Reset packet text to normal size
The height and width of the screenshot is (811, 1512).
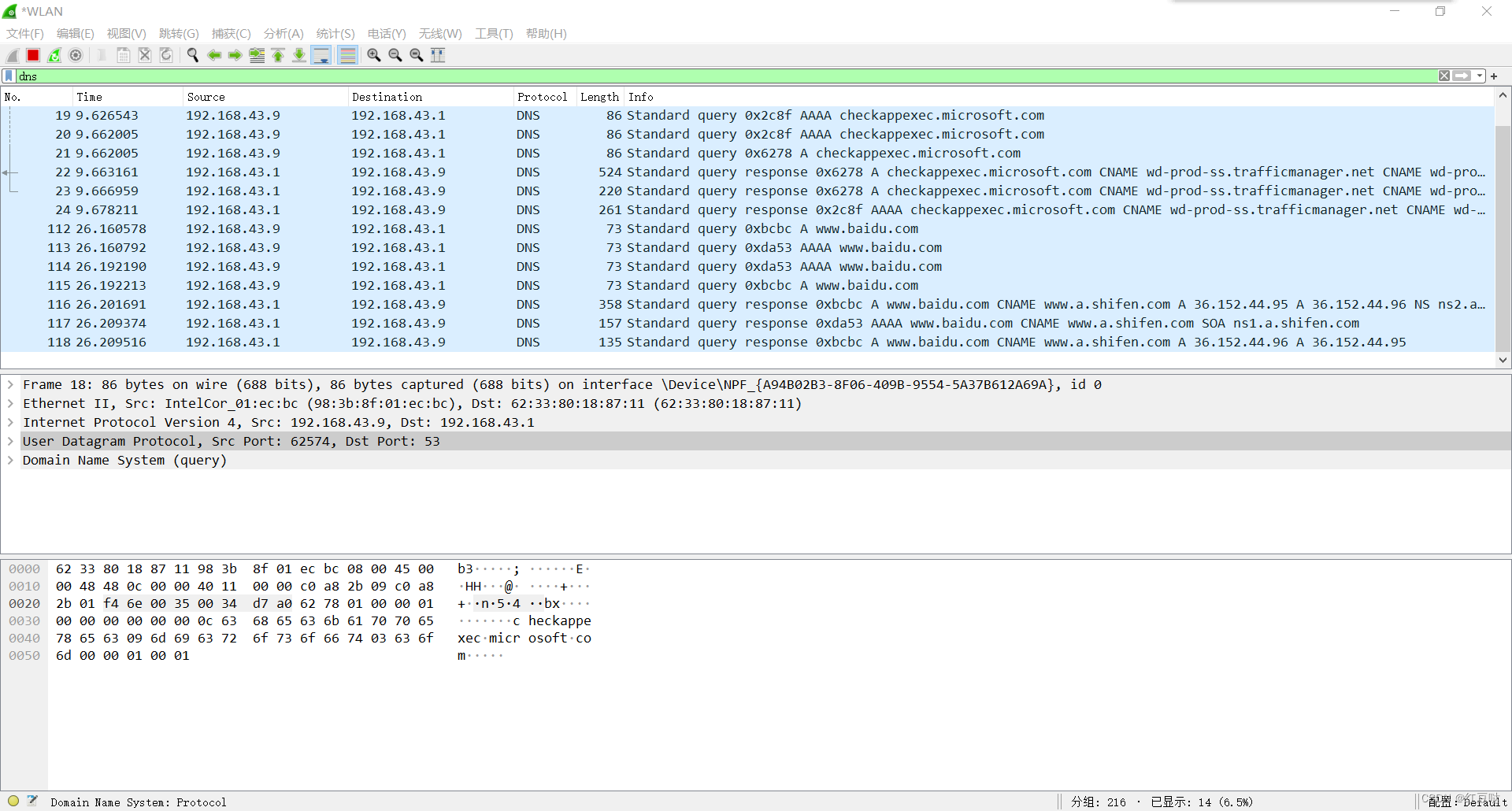(417, 55)
